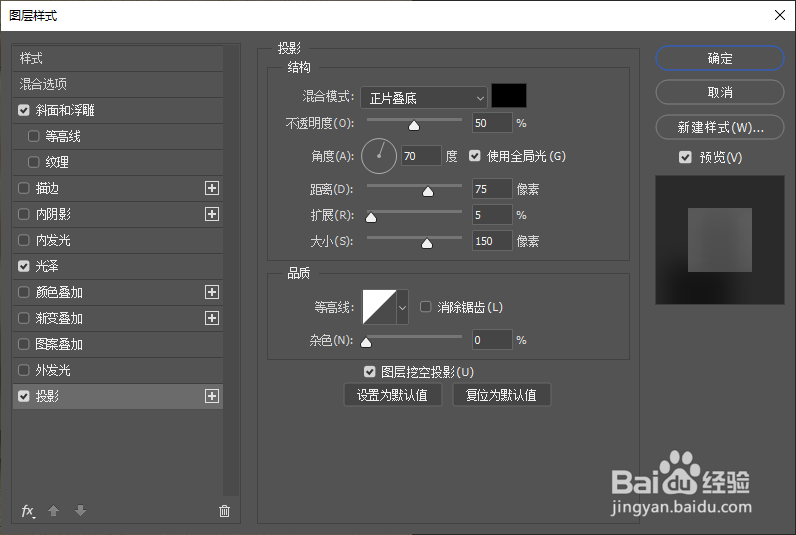Click the 距离 slider handle

[x=428, y=191]
